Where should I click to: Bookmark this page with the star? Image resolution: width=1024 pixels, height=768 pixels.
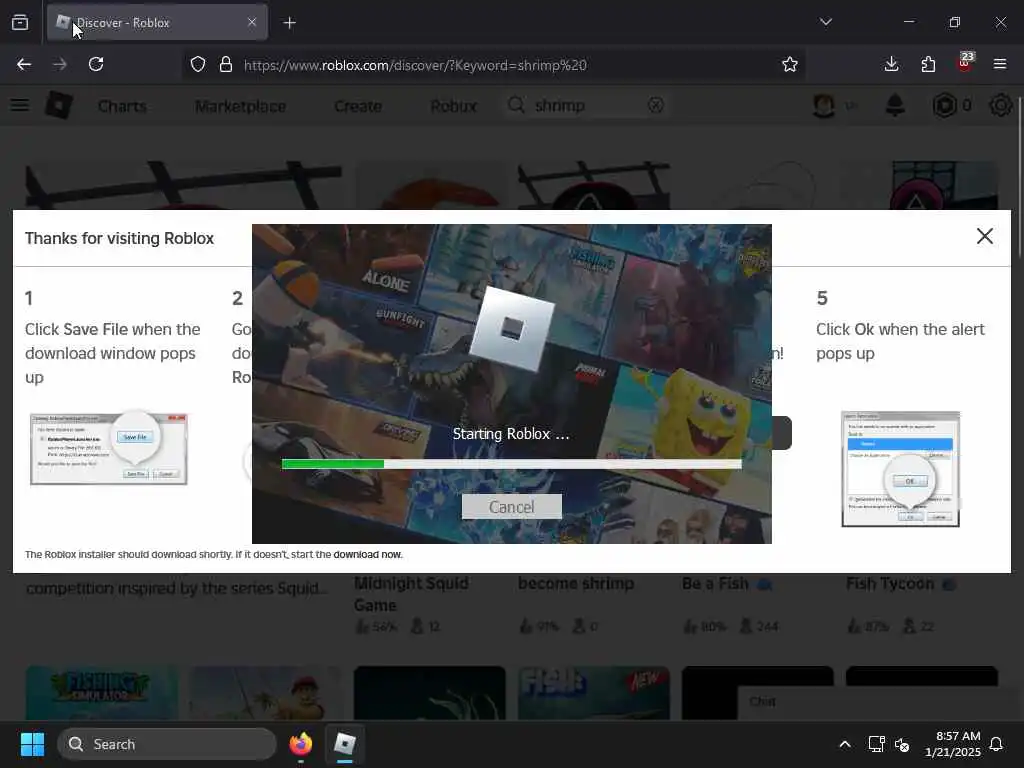[790, 64]
